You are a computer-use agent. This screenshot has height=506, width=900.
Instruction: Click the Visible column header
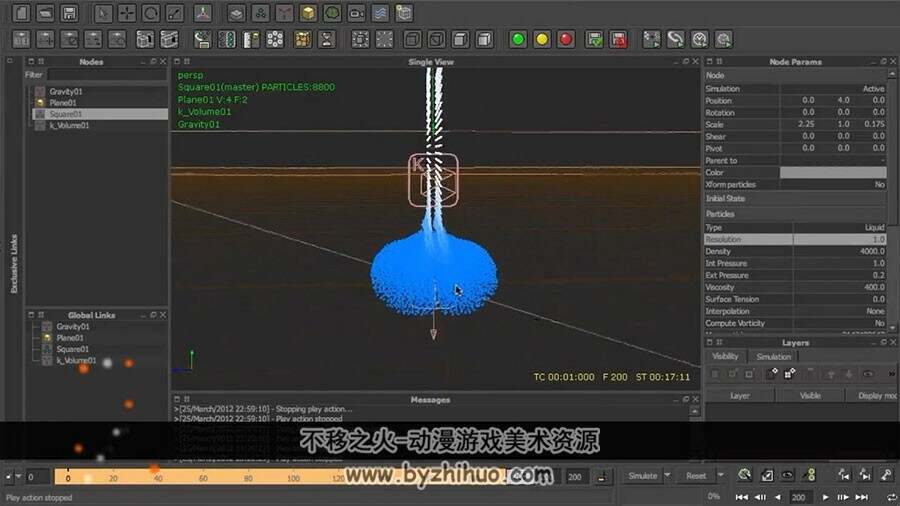pyautogui.click(x=810, y=396)
